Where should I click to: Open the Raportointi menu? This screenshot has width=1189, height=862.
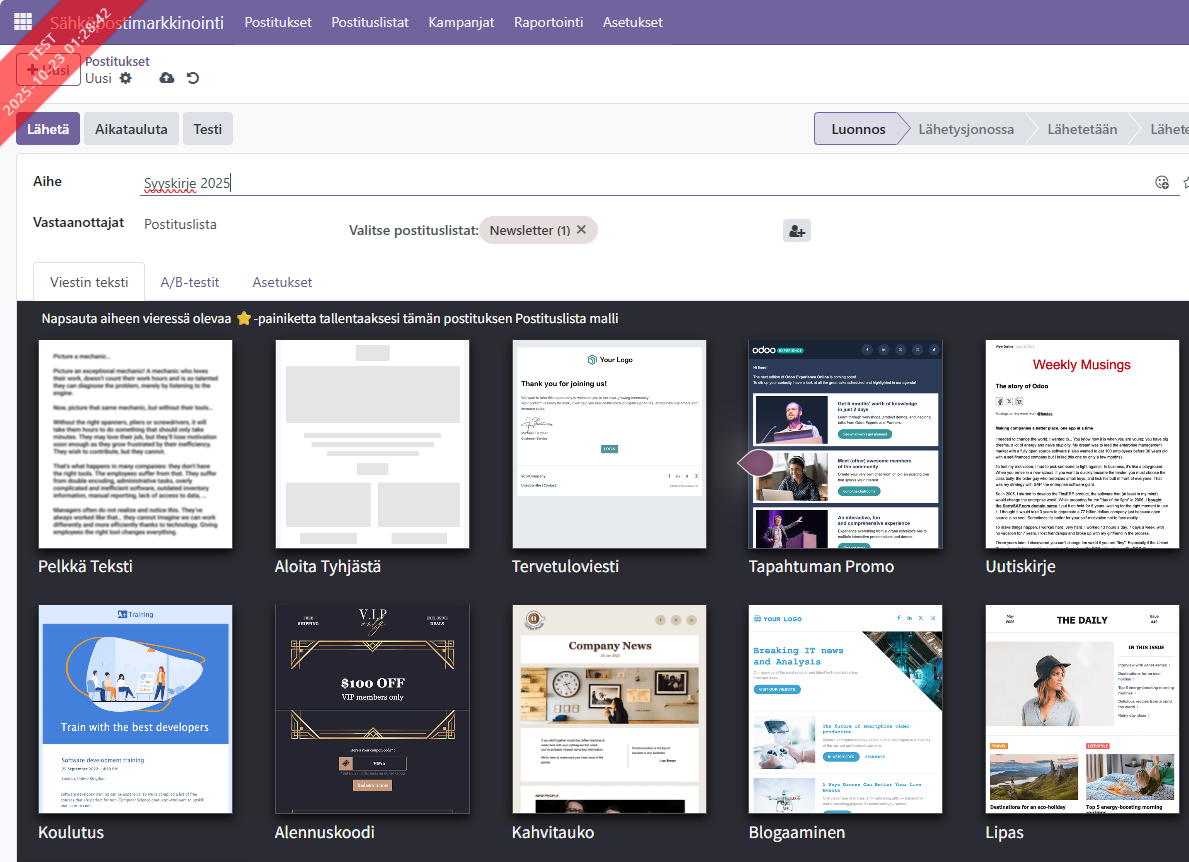click(548, 22)
